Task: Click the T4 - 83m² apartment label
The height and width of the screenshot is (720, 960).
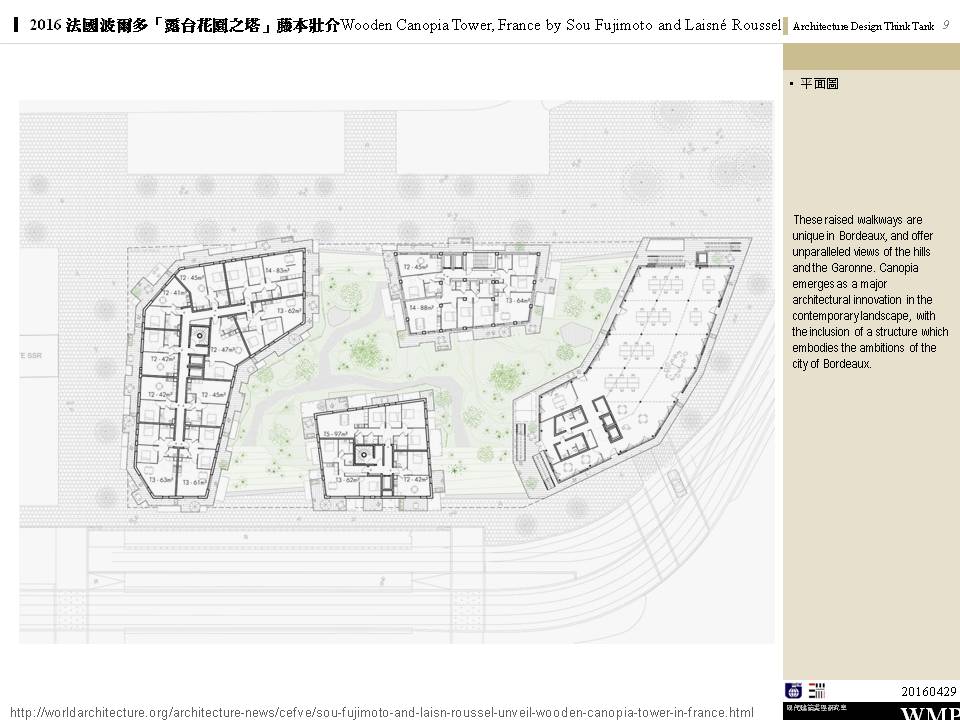Action: [x=277, y=271]
